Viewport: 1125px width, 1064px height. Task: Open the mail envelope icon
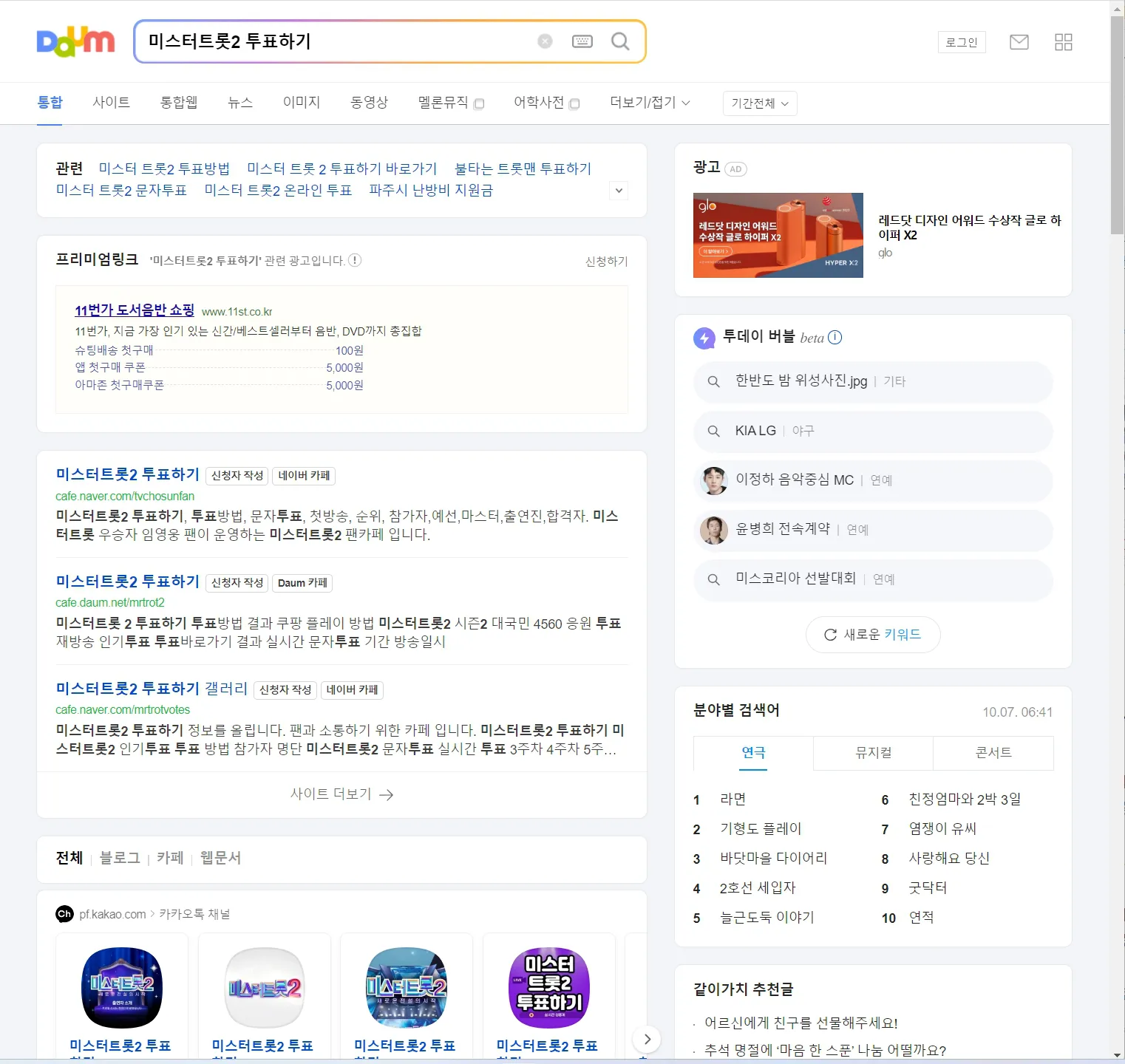(x=1019, y=42)
